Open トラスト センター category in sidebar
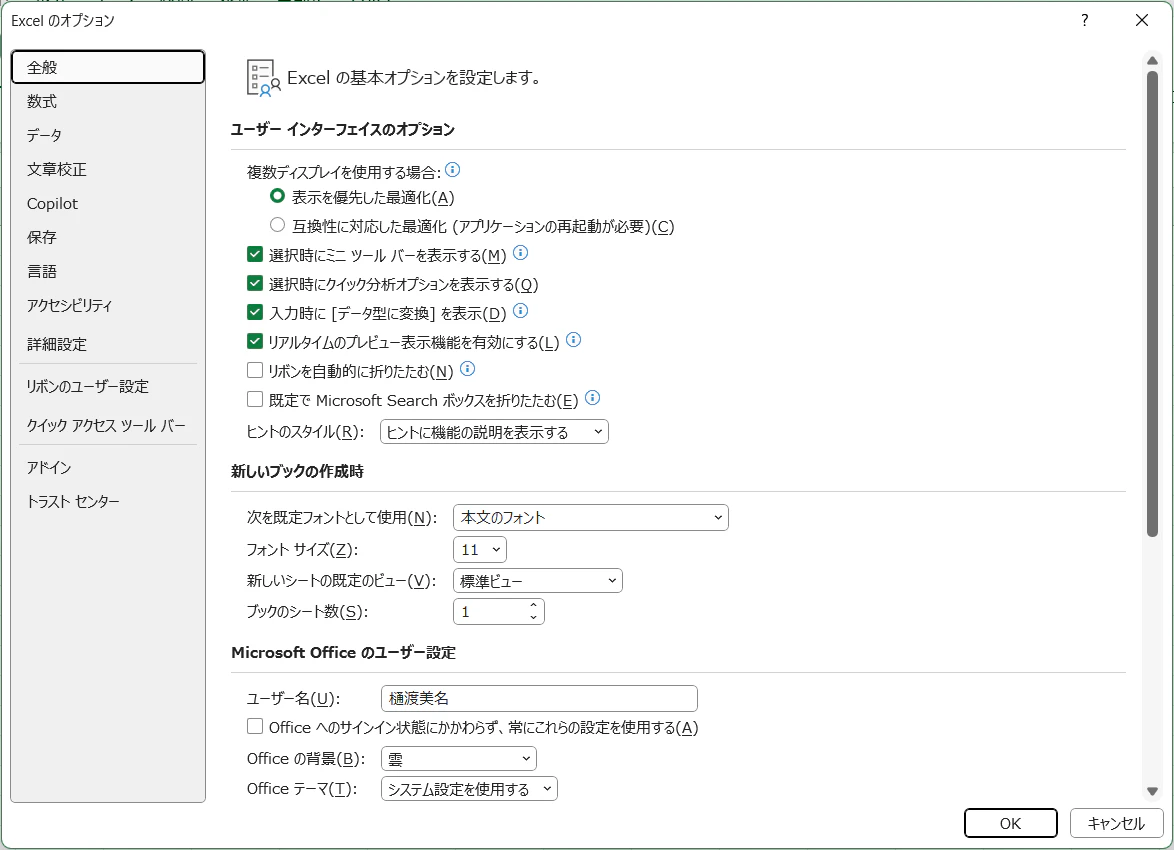 [108, 501]
